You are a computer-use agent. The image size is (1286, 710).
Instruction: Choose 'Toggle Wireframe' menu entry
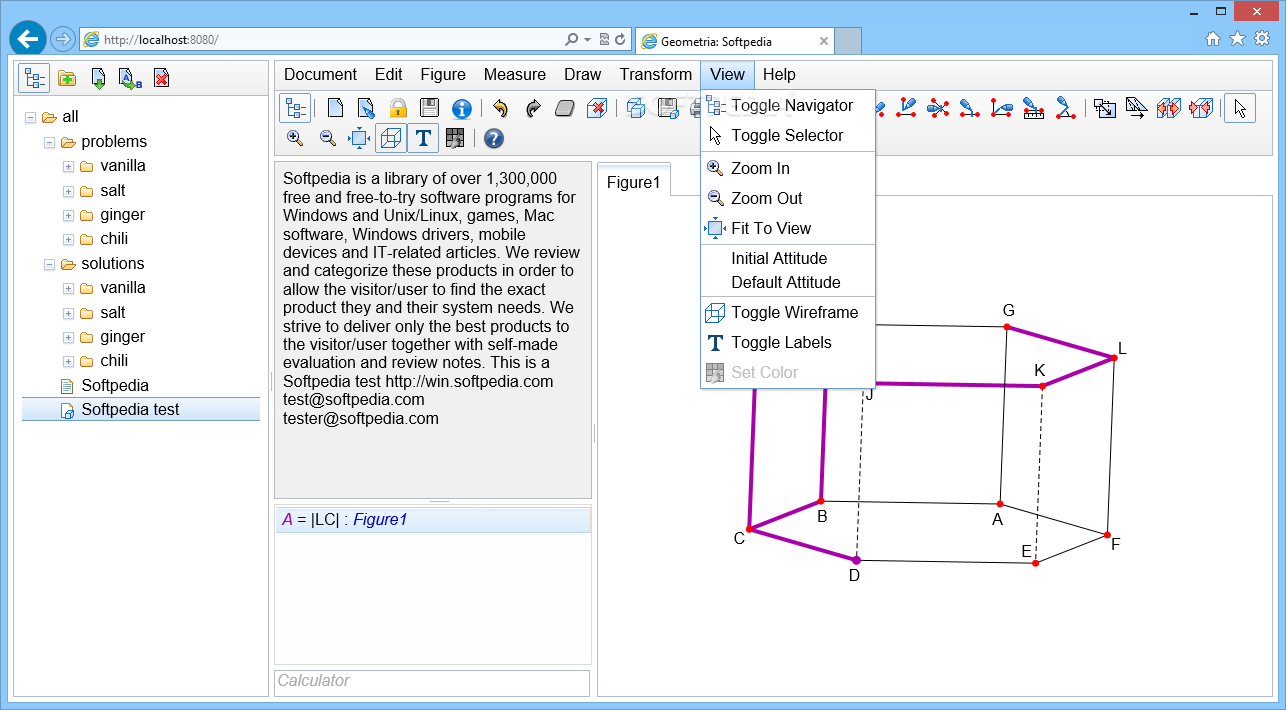coord(788,312)
